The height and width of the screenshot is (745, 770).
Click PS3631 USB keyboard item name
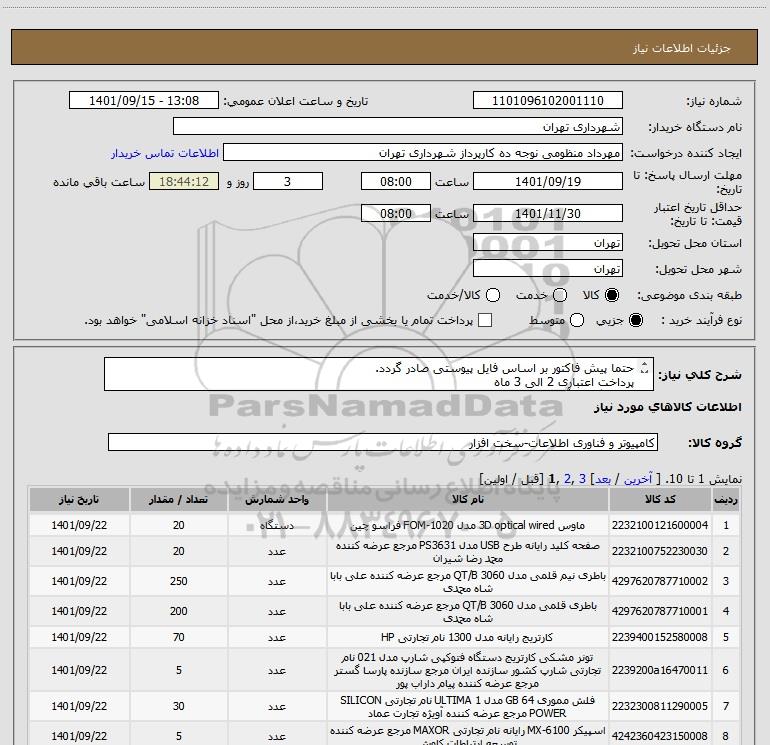click(x=468, y=552)
